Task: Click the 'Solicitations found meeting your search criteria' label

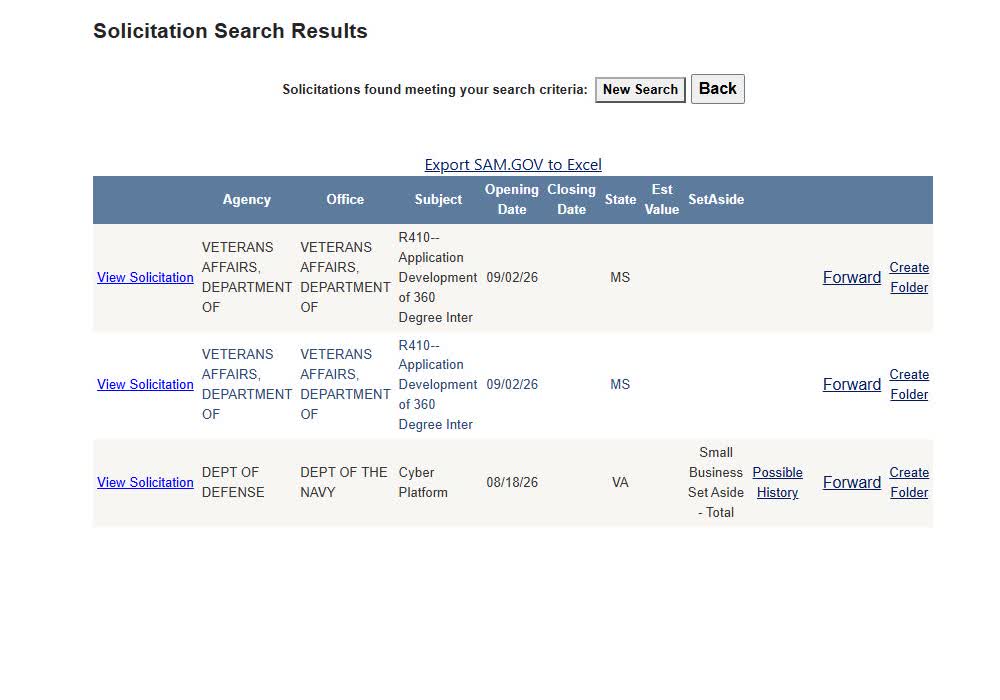Action: tap(435, 90)
